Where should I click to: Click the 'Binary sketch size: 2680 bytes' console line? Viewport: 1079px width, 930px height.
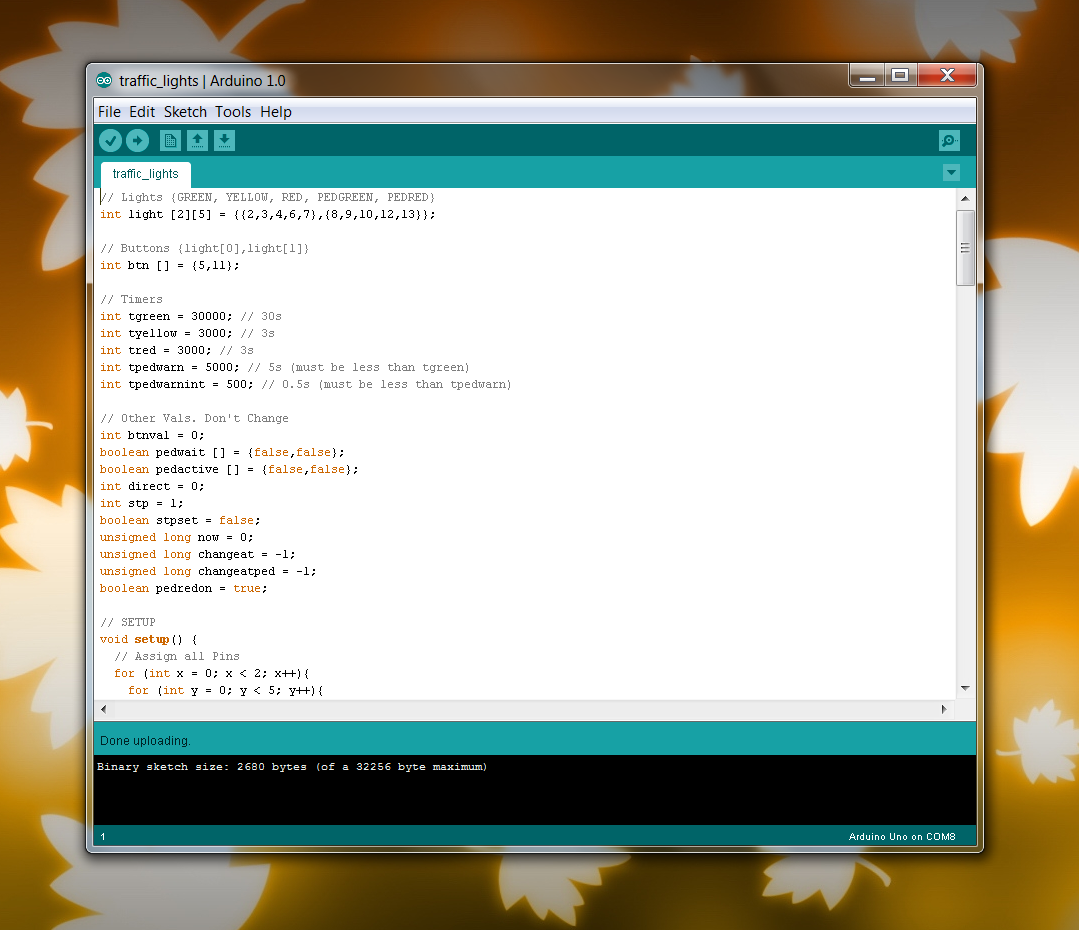click(292, 767)
